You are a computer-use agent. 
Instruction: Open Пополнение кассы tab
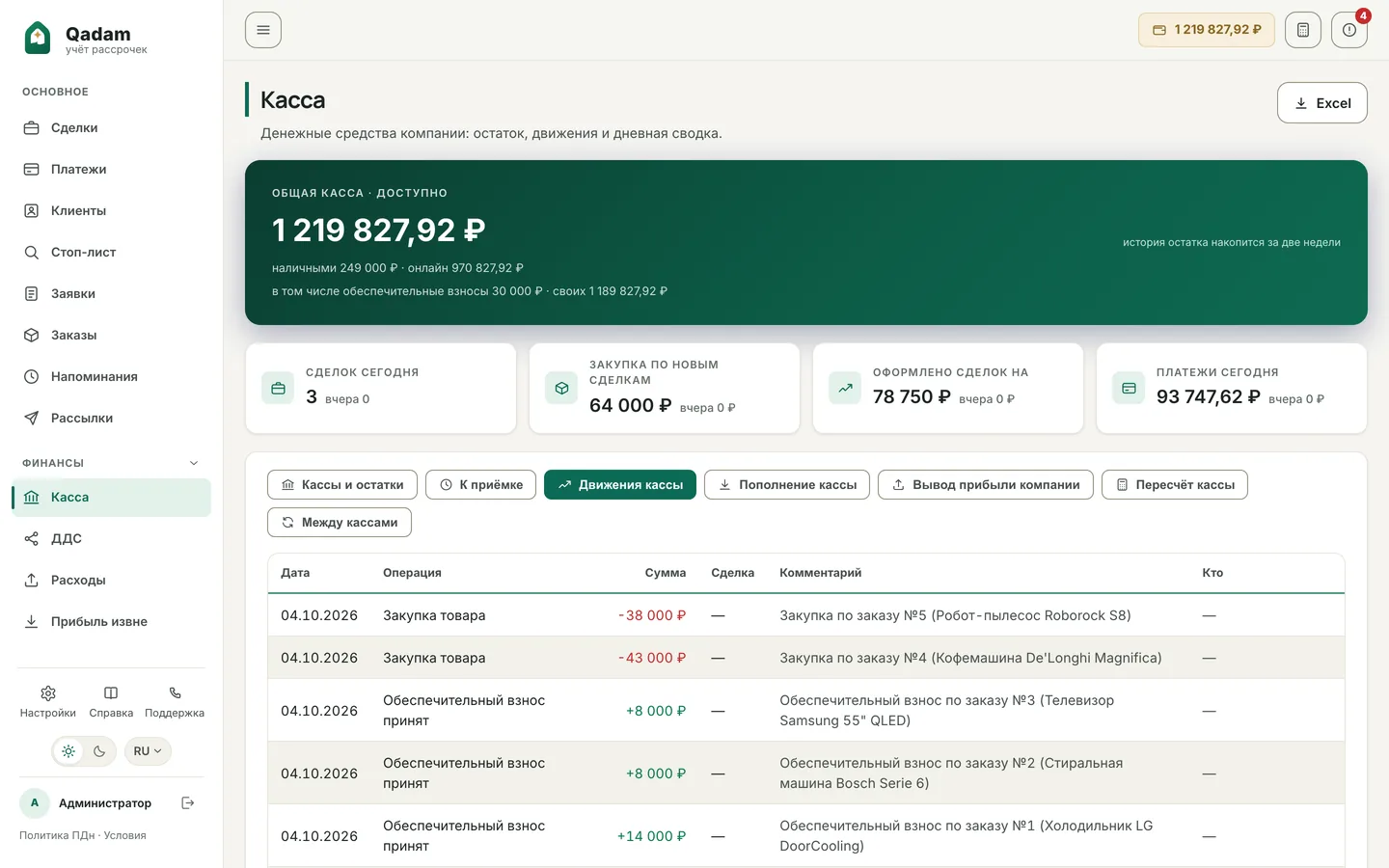click(787, 485)
